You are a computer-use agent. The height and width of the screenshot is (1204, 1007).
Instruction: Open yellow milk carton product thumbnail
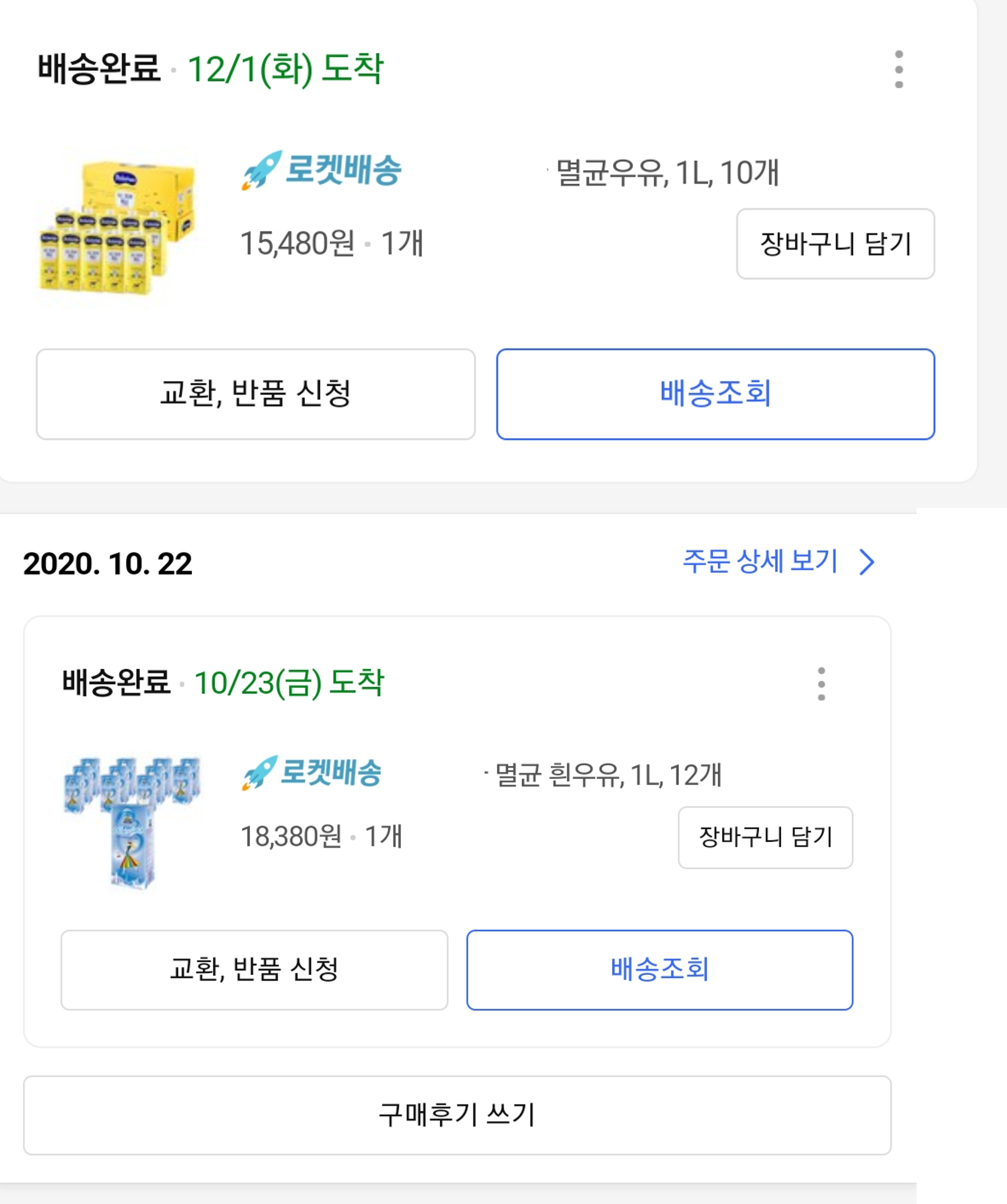(x=118, y=227)
